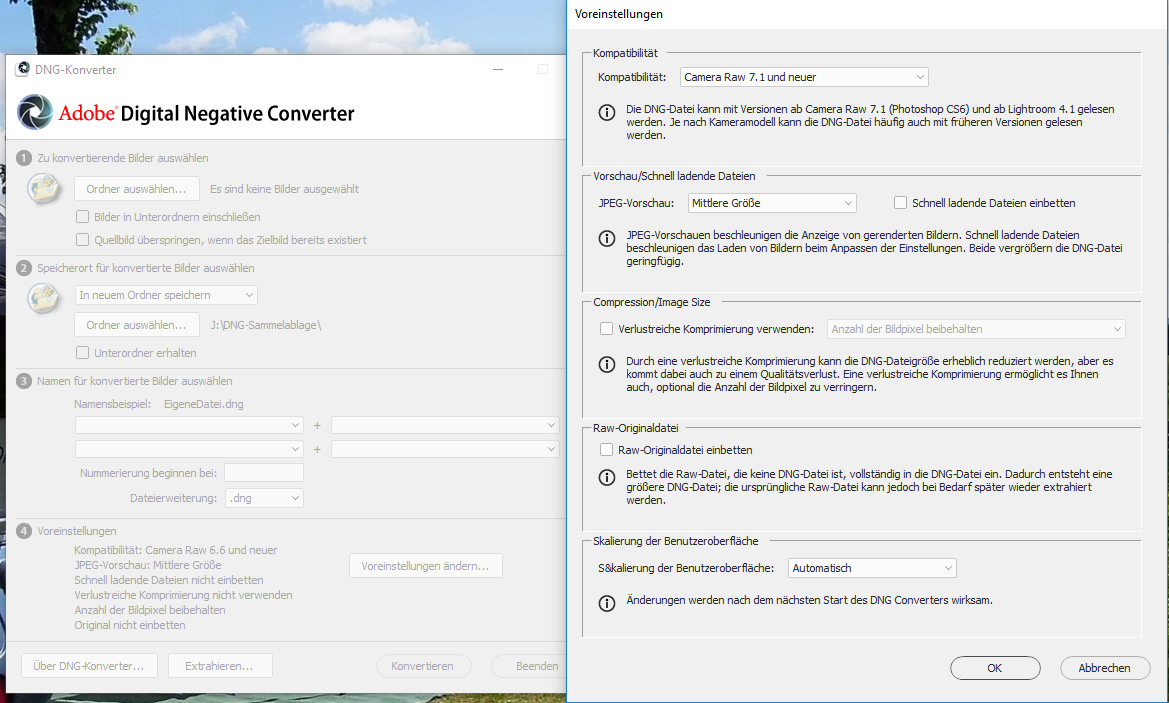The width and height of the screenshot is (1169, 703).
Task: Open the Kompatibilität Camera Raw dropdown
Action: click(x=804, y=77)
